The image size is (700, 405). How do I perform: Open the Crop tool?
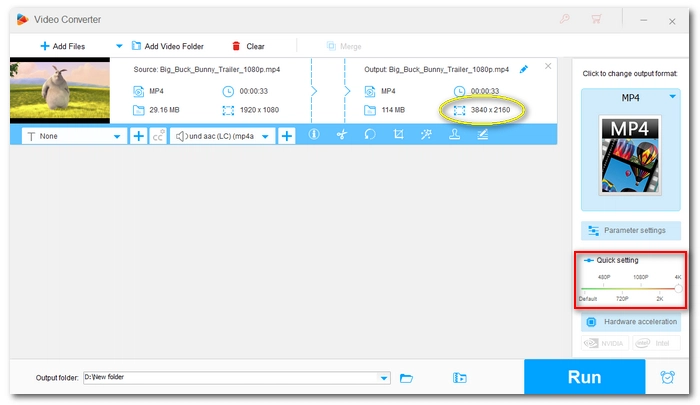pyautogui.click(x=398, y=134)
